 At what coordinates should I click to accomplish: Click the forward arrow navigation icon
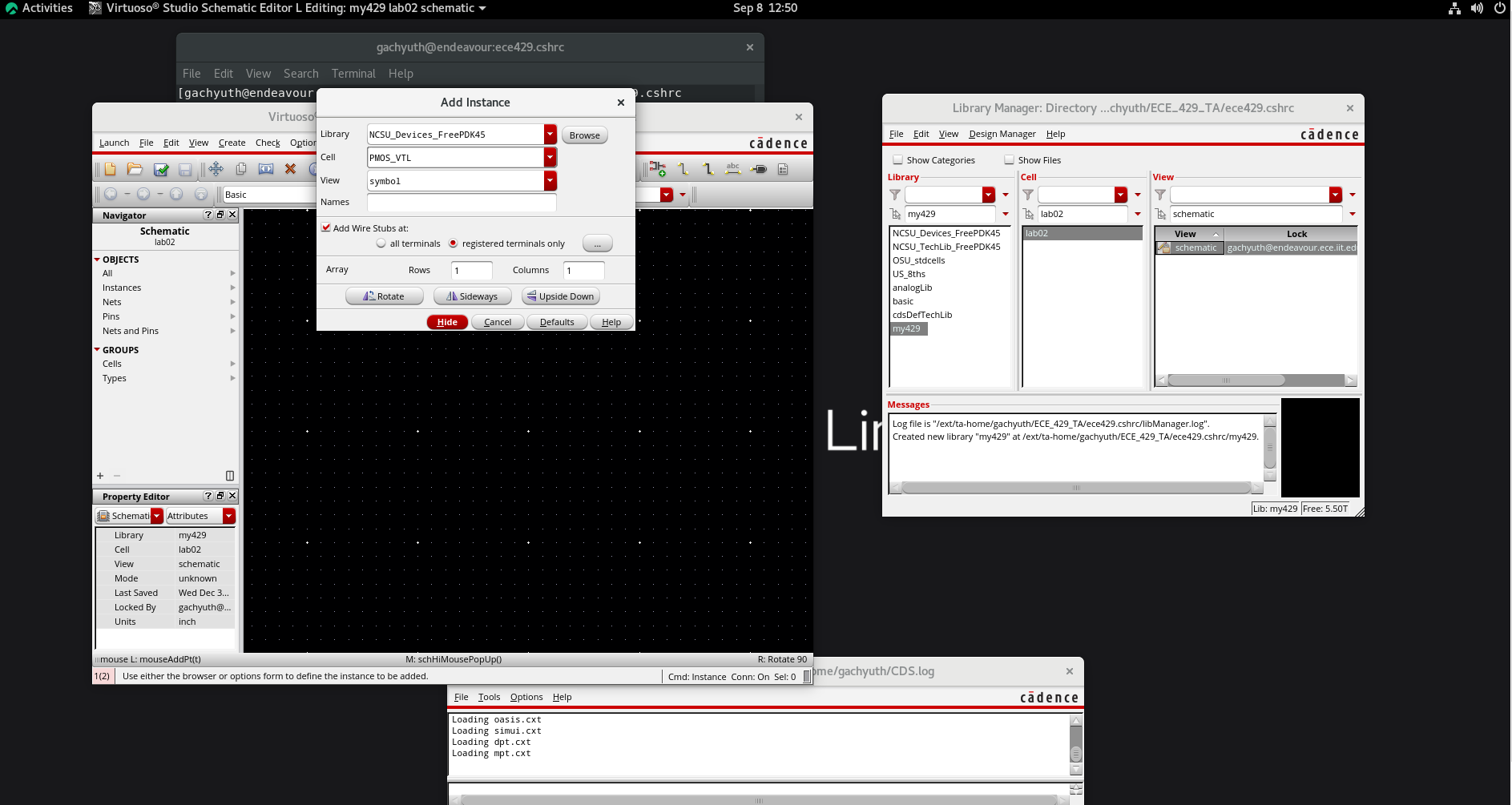[143, 194]
